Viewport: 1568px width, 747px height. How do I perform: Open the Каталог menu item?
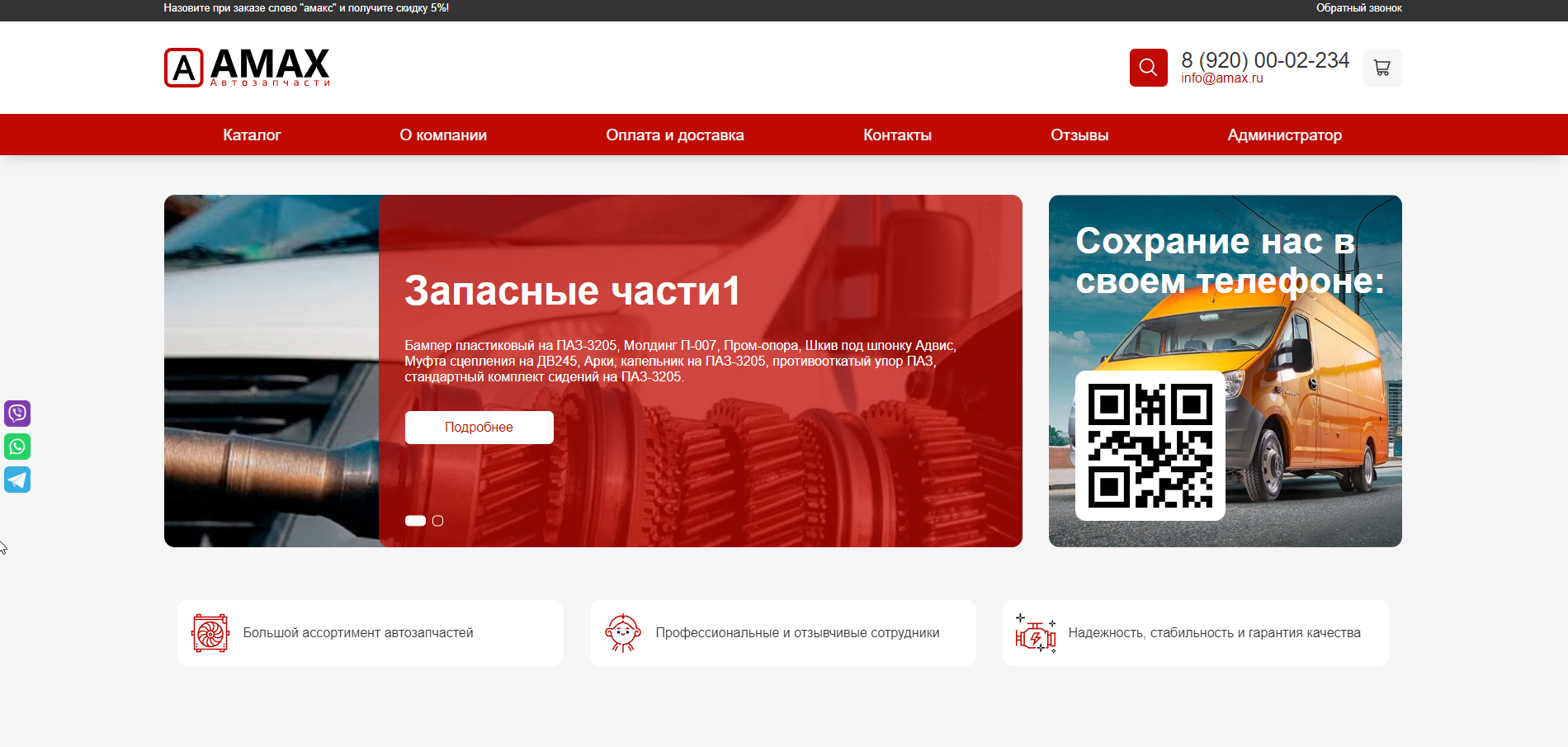click(x=252, y=135)
